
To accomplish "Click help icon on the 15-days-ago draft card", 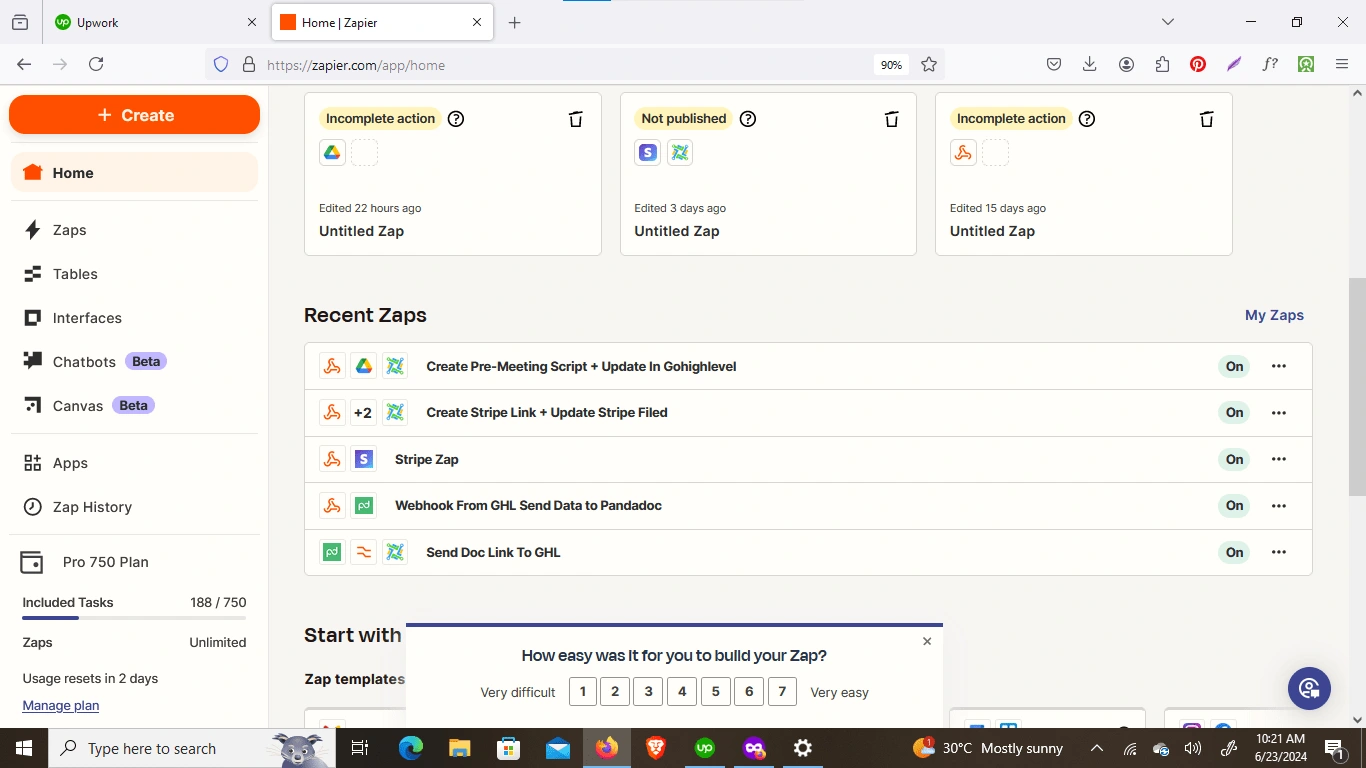I will (x=1087, y=118).
